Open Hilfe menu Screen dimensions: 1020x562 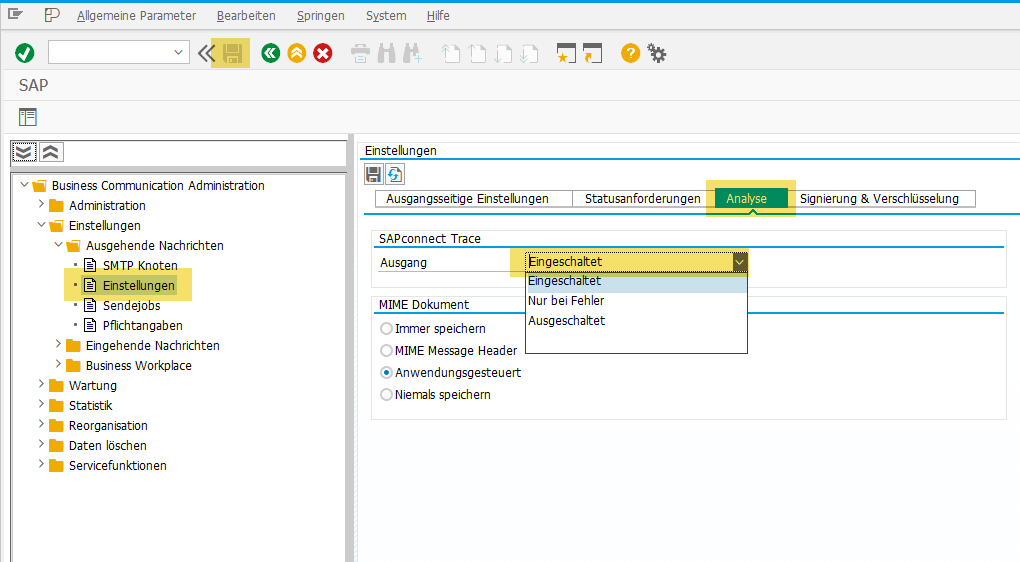pos(438,16)
